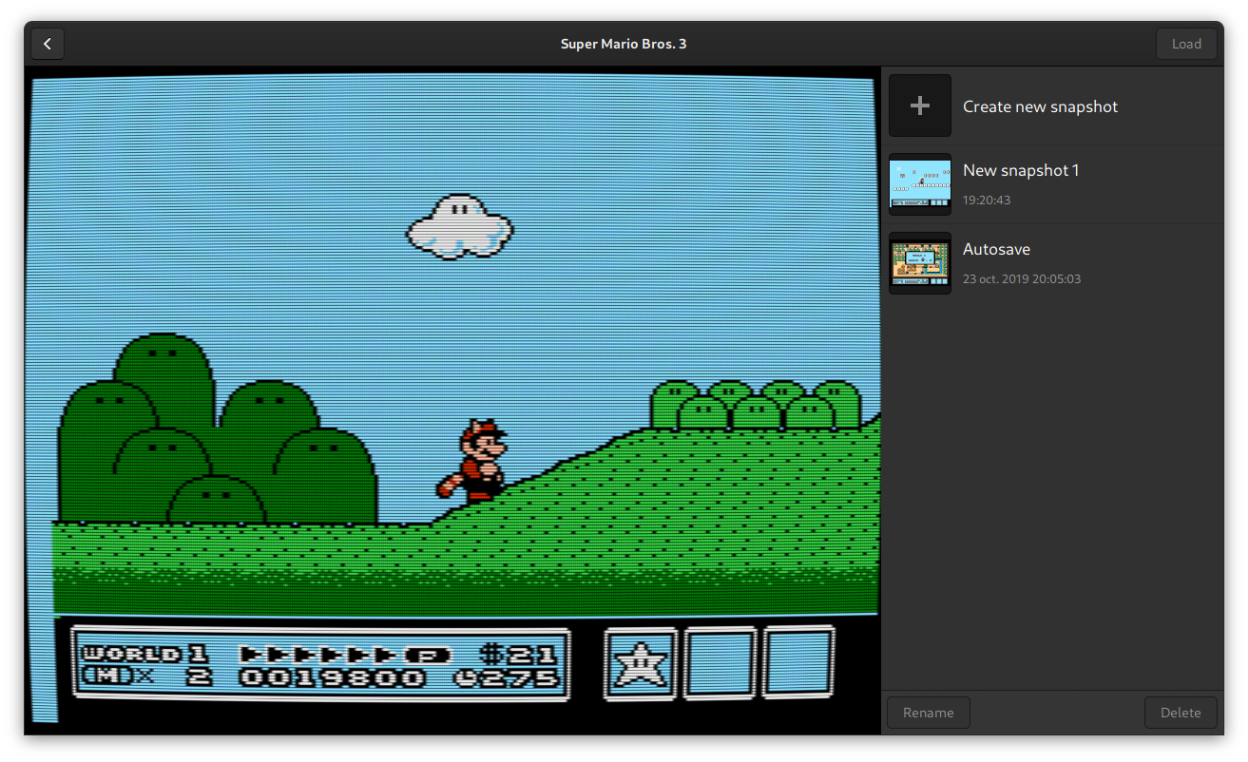Click the "Create new snapshot" label
Image resolution: width=1248 pixels, height=762 pixels.
pyautogui.click(x=1040, y=107)
